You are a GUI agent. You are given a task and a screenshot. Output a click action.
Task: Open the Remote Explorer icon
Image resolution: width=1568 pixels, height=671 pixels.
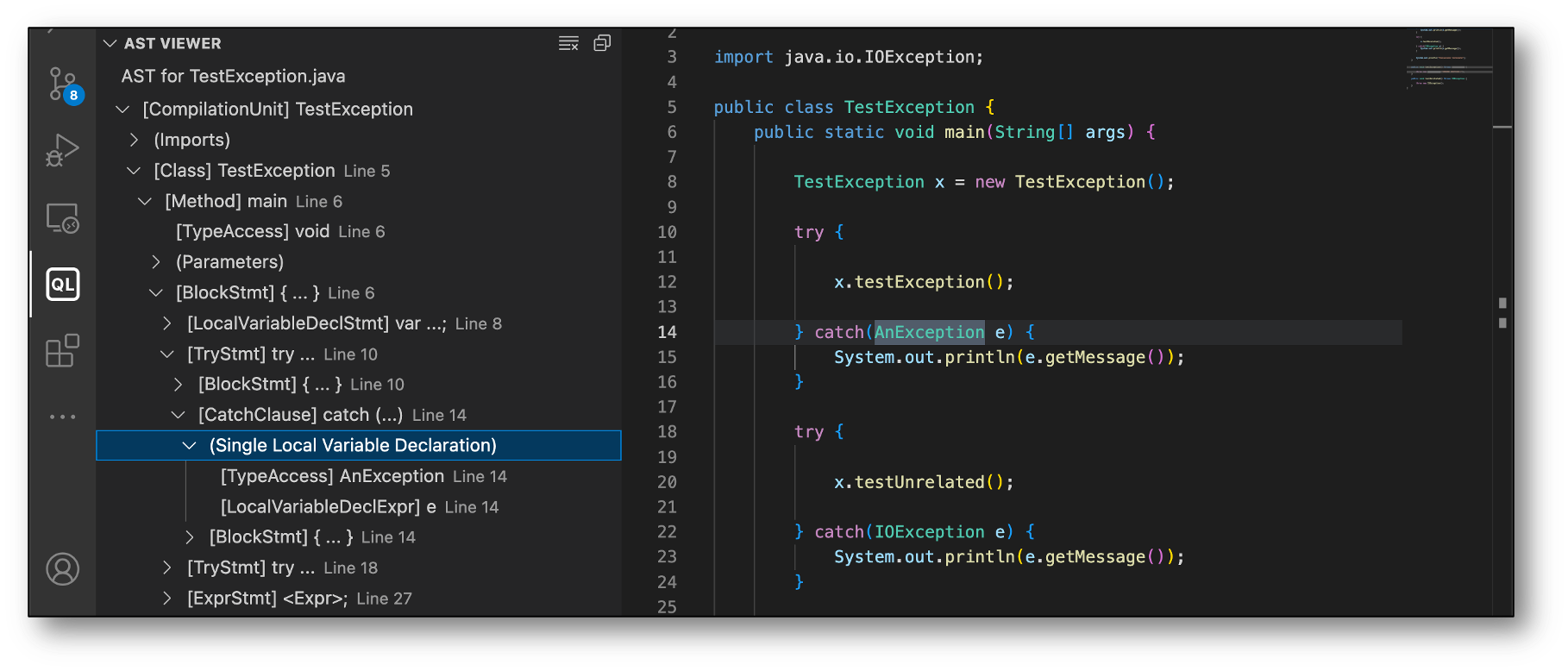63,218
